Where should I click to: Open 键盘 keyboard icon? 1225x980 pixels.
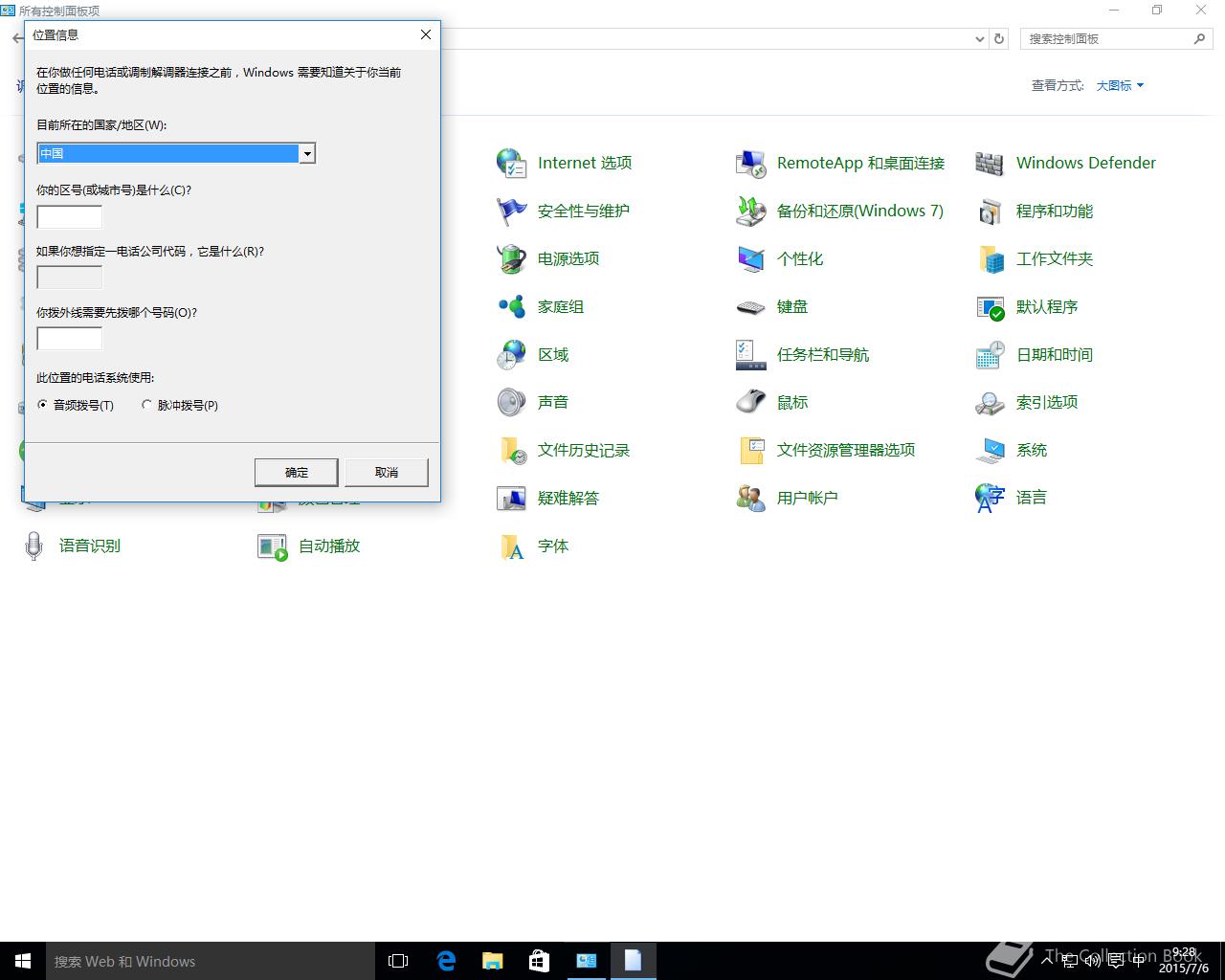tap(750, 306)
